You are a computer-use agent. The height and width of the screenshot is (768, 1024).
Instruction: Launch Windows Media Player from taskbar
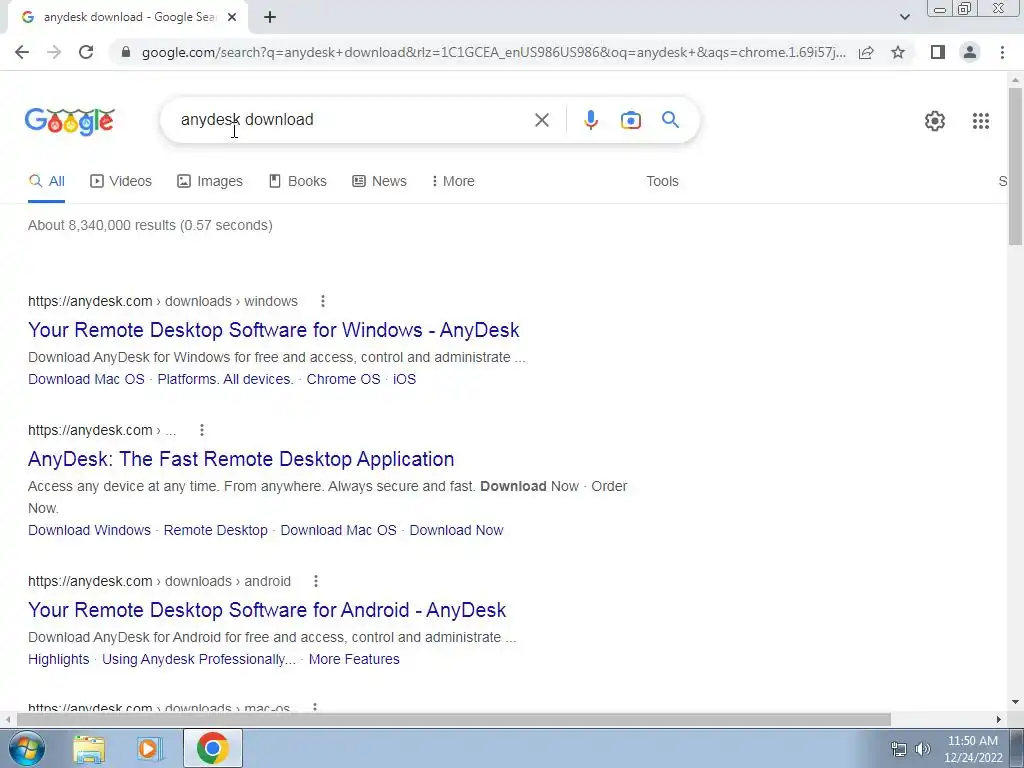click(x=149, y=749)
